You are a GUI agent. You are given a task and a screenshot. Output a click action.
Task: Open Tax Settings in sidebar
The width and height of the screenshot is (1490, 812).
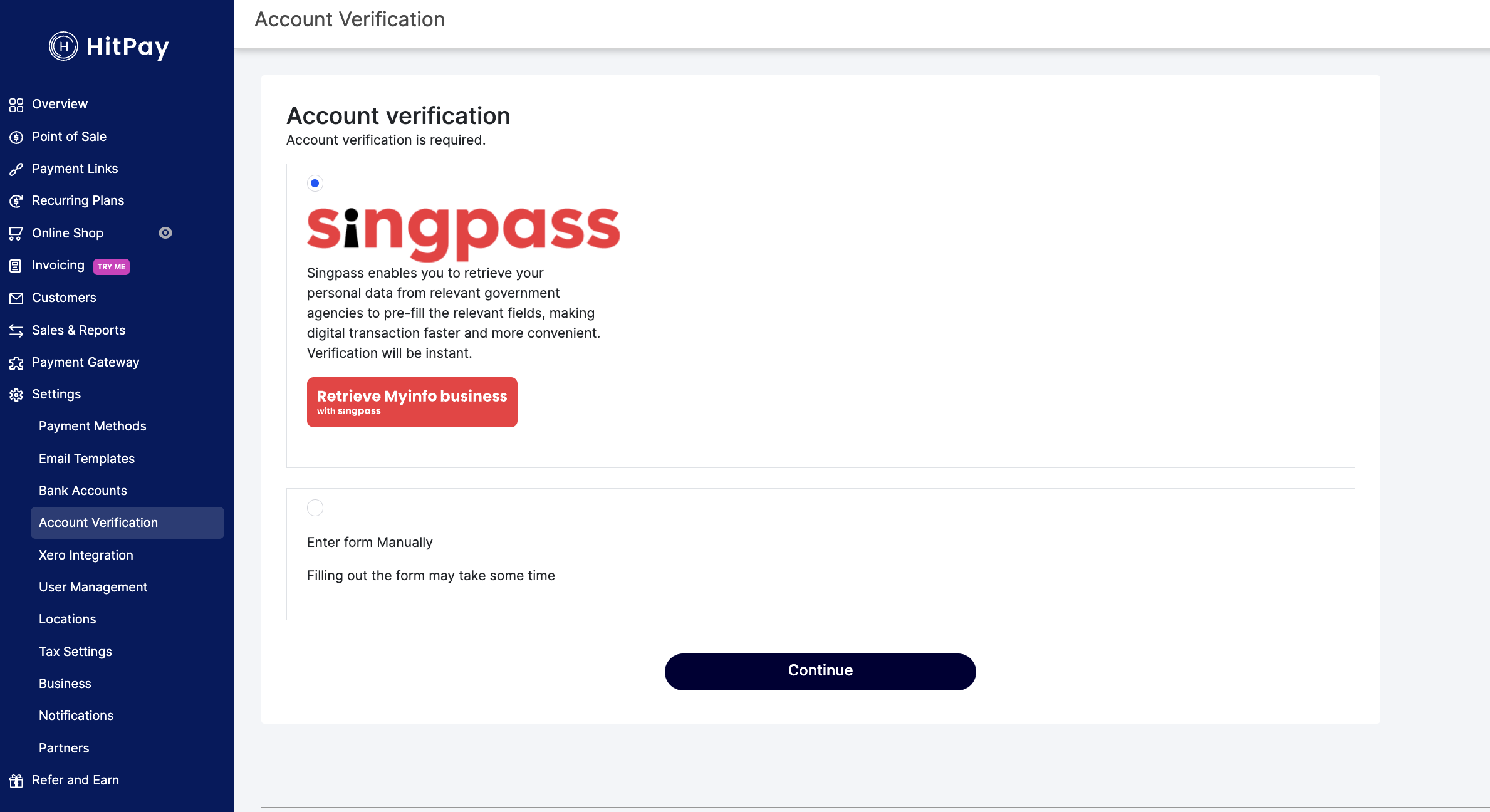[x=75, y=652]
